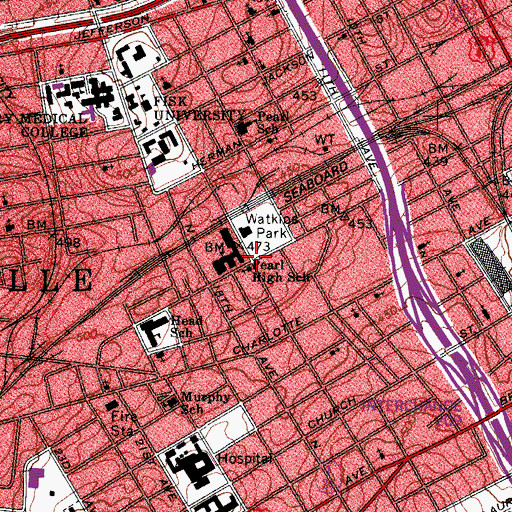Viewport: 512px width, 512px height.
Task: Click the Murphy Sch label
Action: (x=205, y=403)
